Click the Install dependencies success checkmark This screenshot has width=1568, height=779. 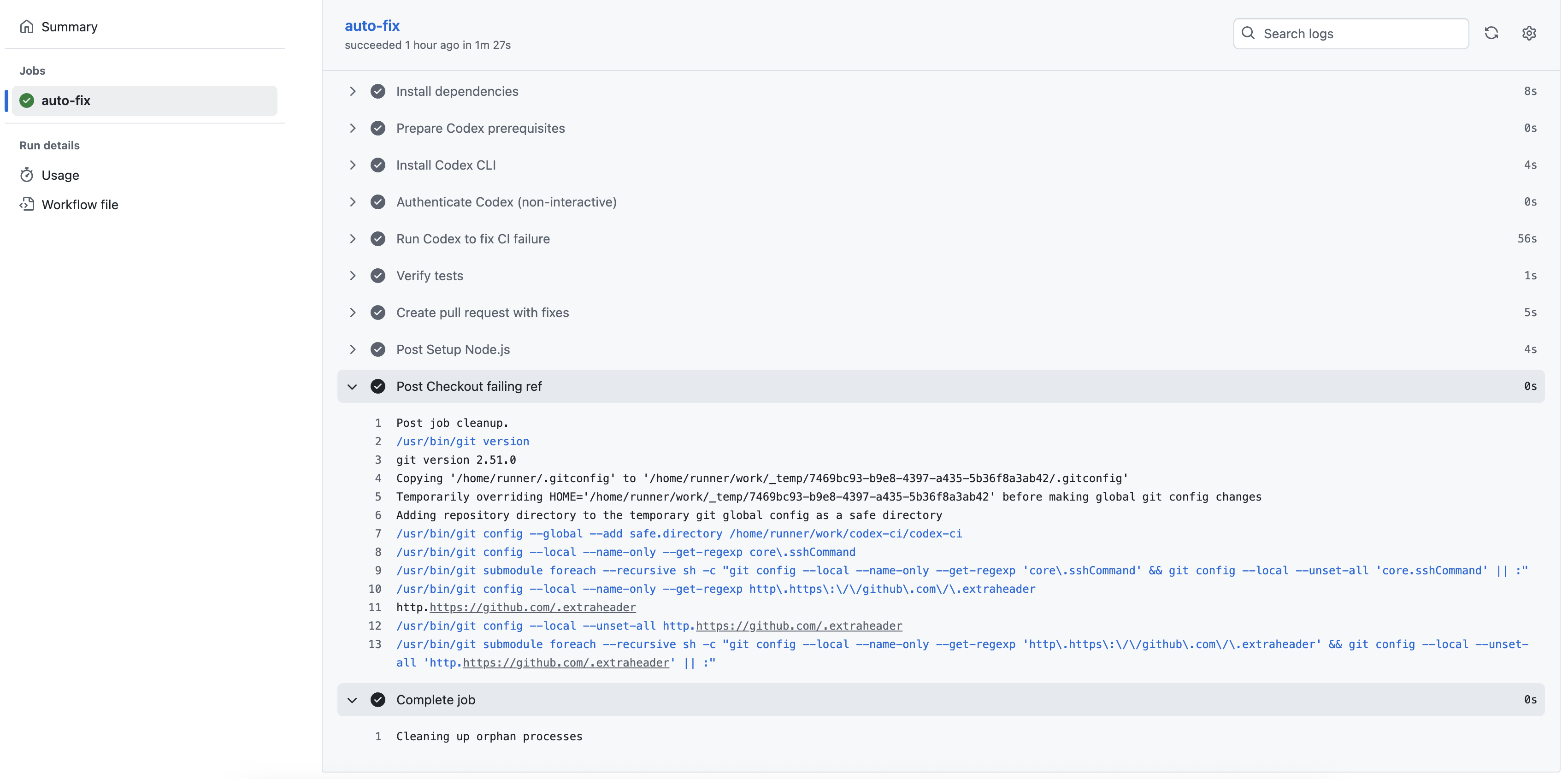point(377,91)
